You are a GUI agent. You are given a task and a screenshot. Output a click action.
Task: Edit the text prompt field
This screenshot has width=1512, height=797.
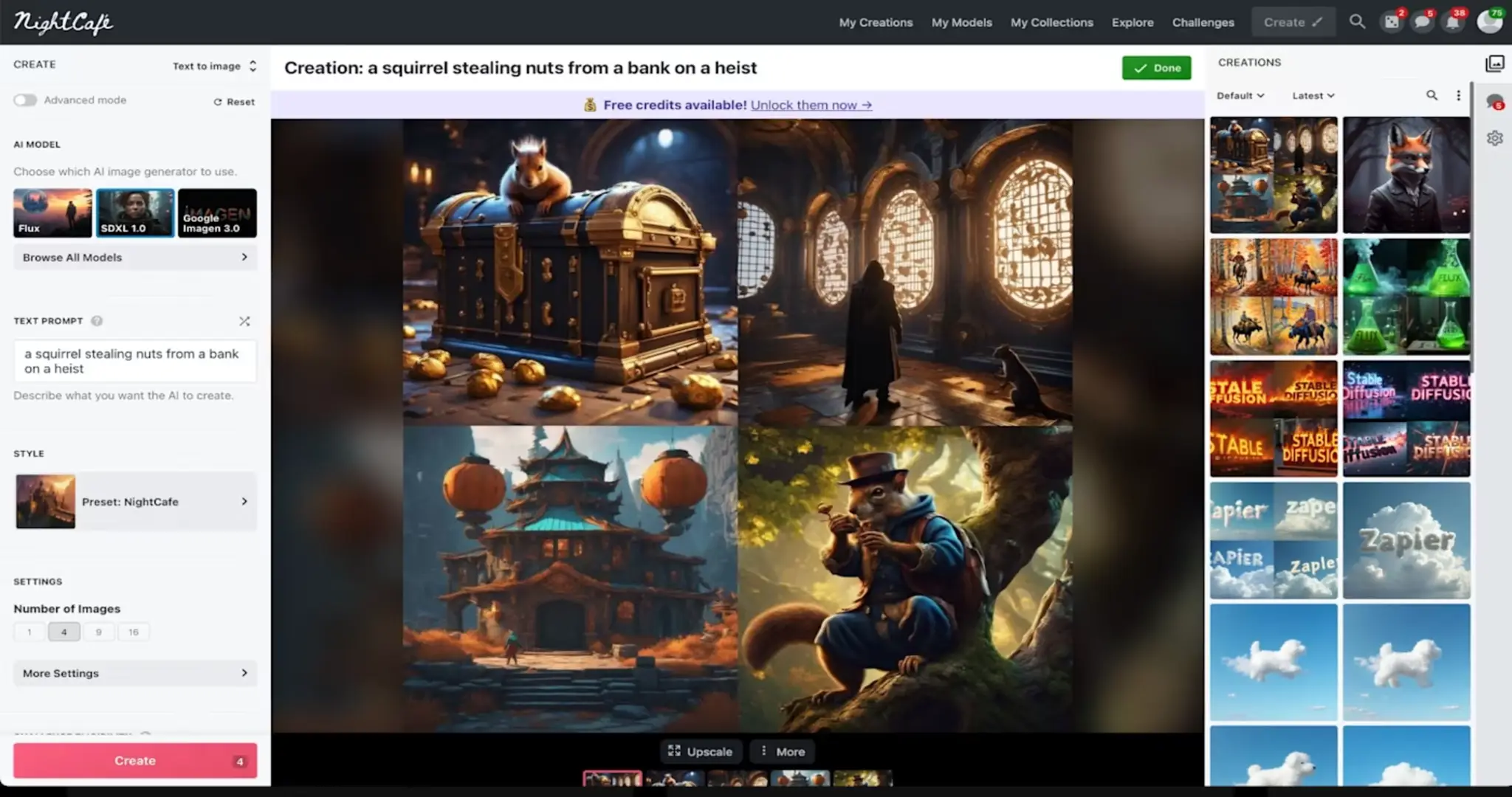pos(135,361)
